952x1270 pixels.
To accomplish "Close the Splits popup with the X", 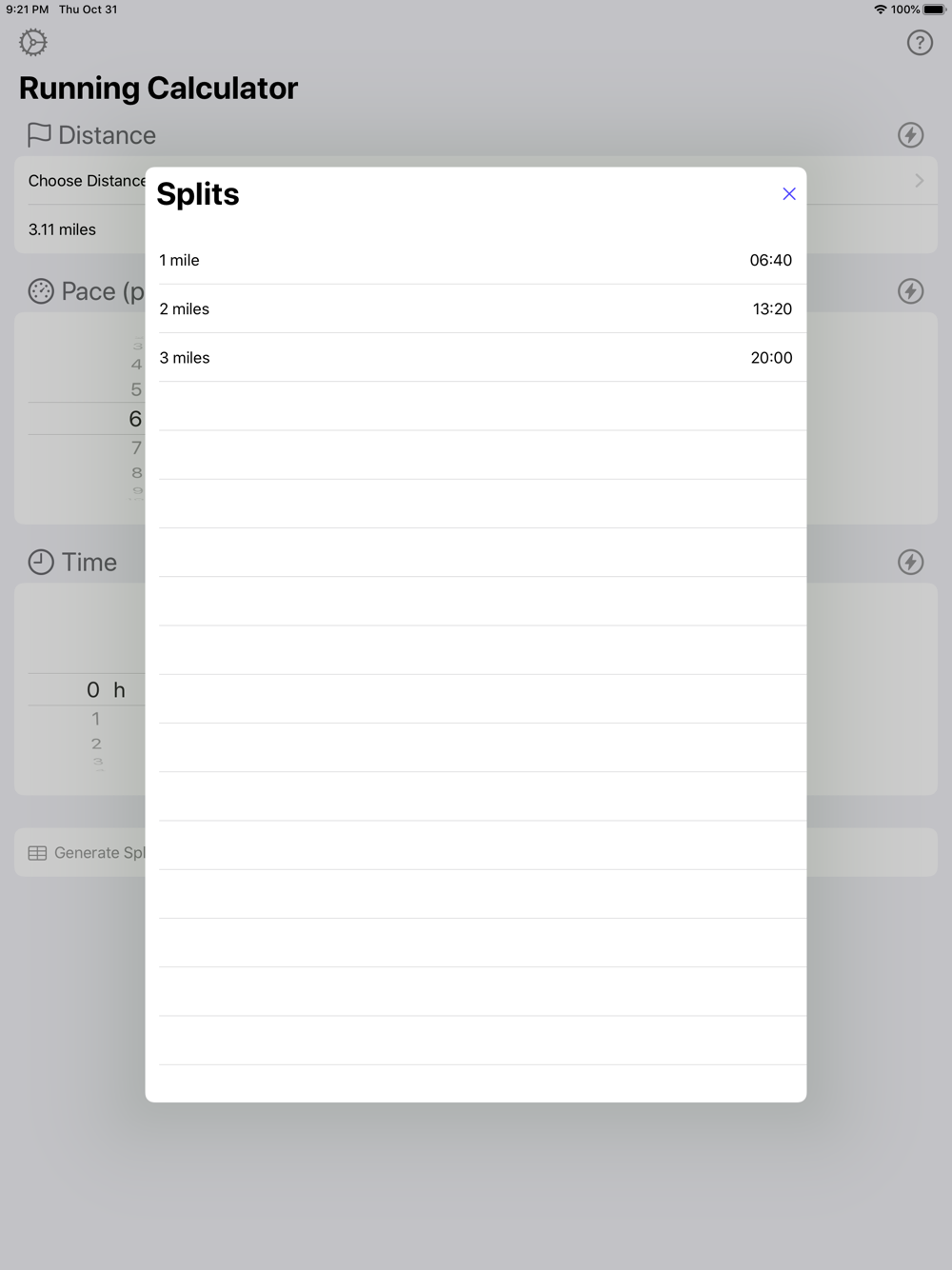I will (x=789, y=193).
